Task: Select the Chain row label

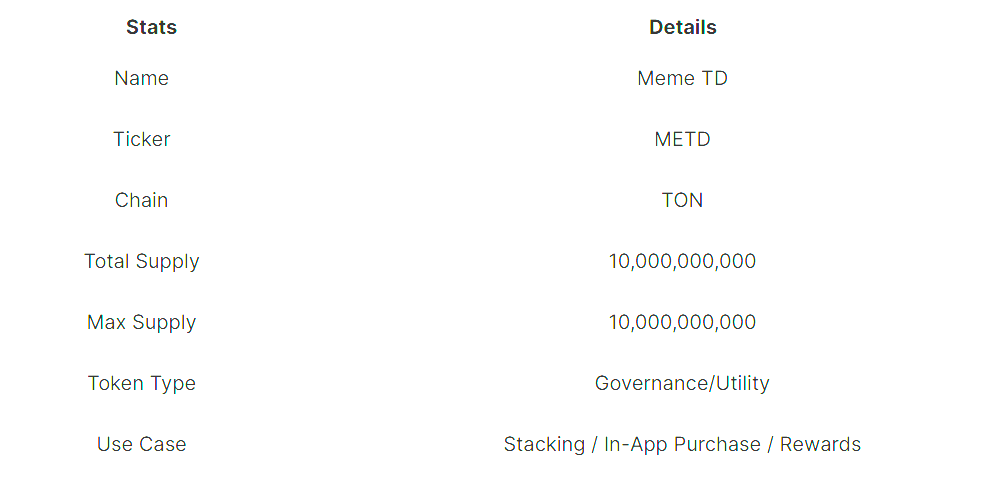Action: (x=142, y=200)
